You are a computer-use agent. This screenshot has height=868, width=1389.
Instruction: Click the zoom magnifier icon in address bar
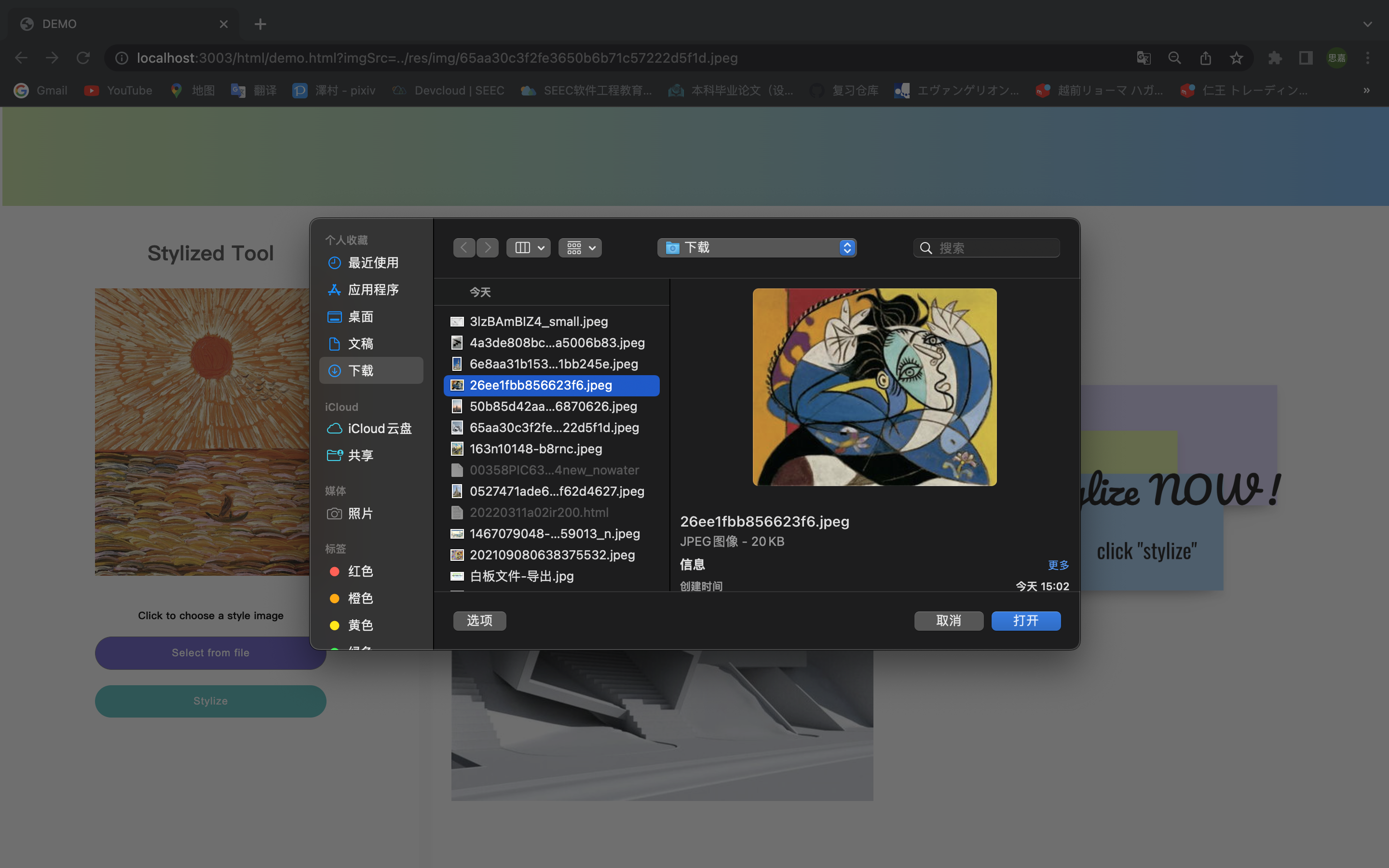(x=1174, y=58)
